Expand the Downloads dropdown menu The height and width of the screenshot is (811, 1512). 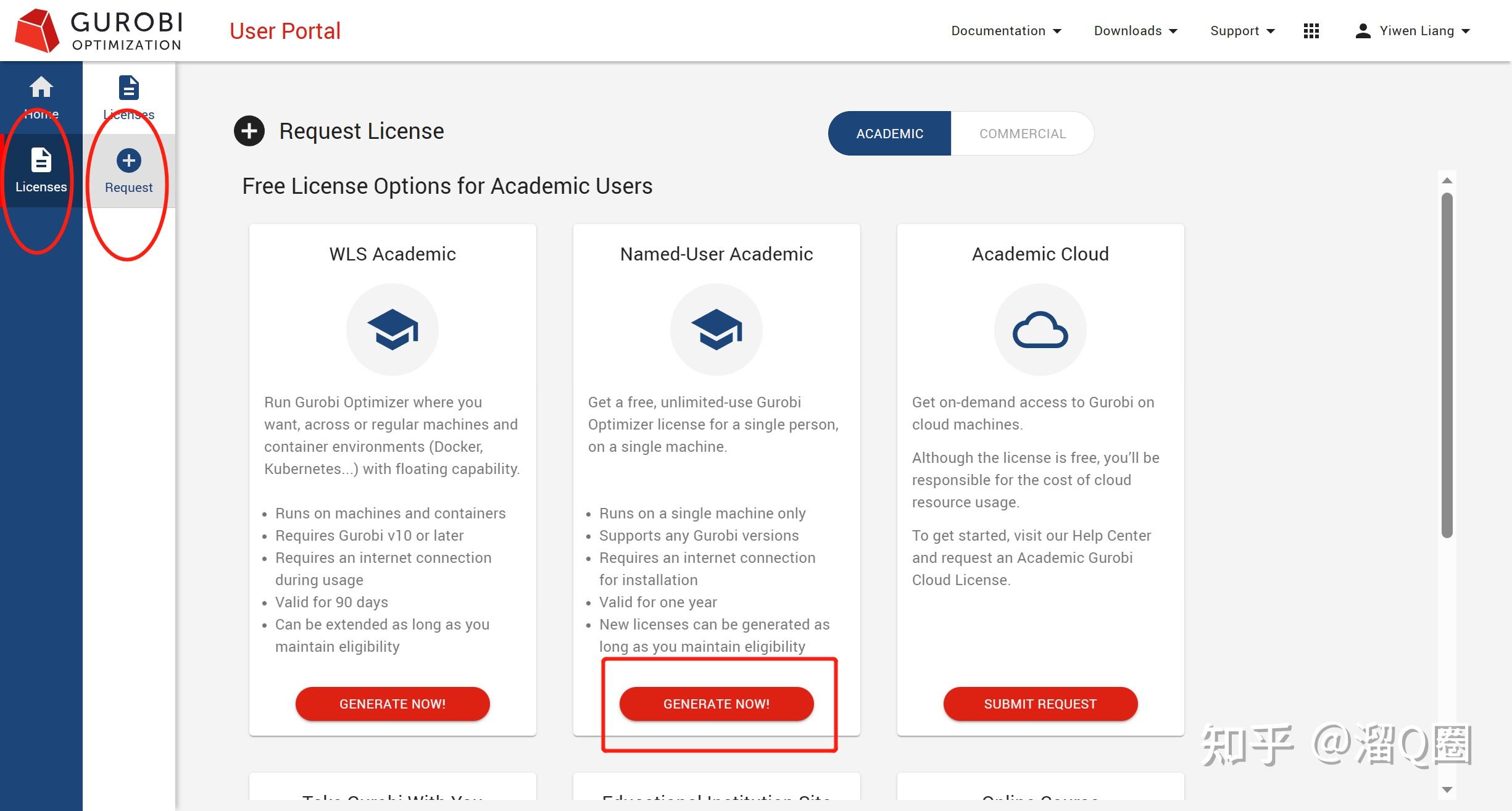click(x=1135, y=31)
